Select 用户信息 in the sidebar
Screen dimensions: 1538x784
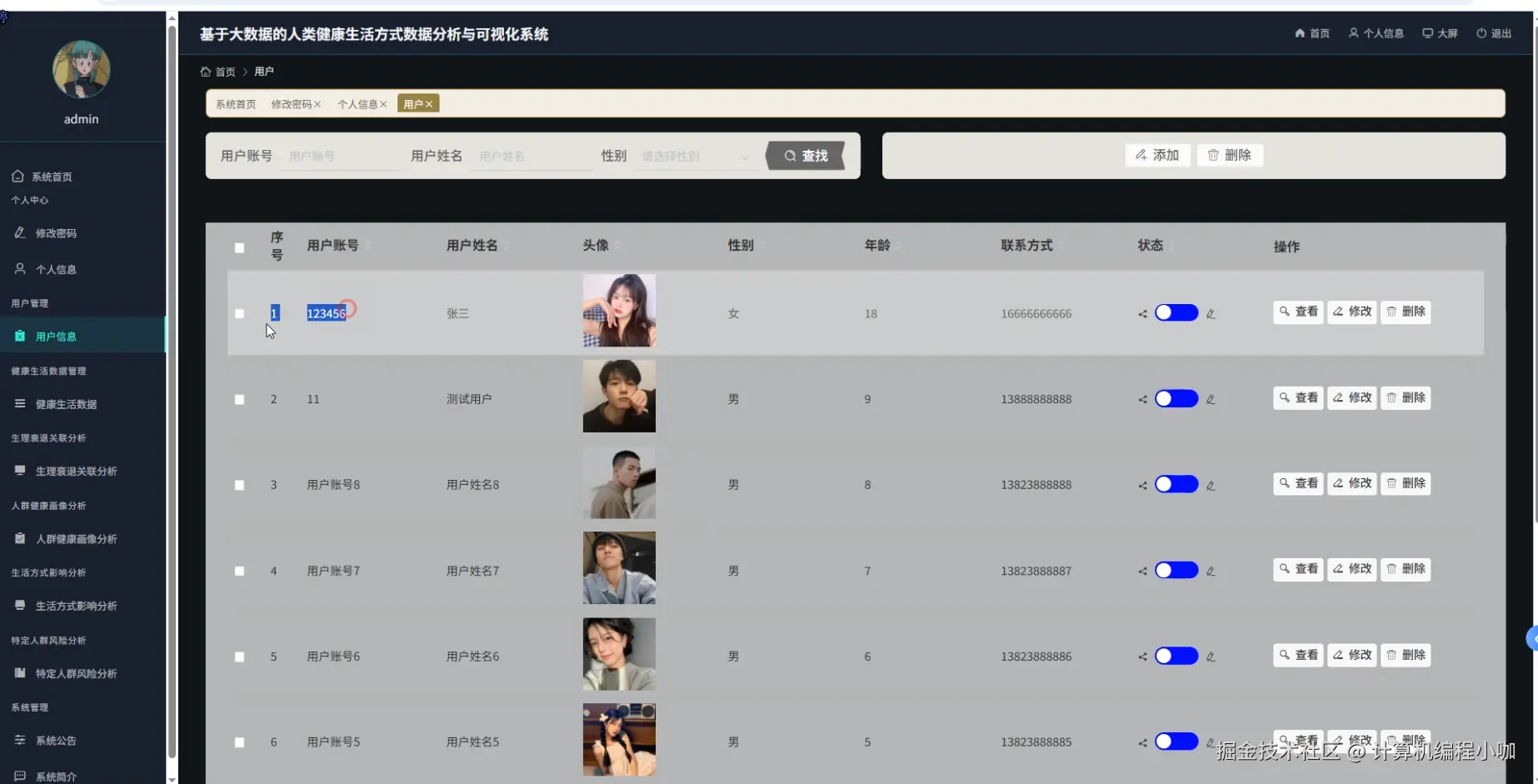click(82, 336)
